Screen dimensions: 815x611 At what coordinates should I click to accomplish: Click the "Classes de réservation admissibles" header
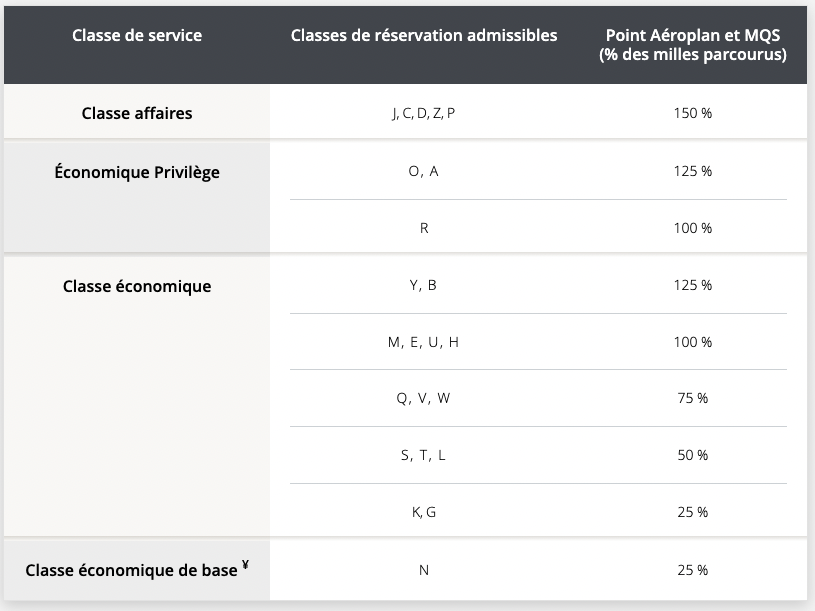[424, 36]
